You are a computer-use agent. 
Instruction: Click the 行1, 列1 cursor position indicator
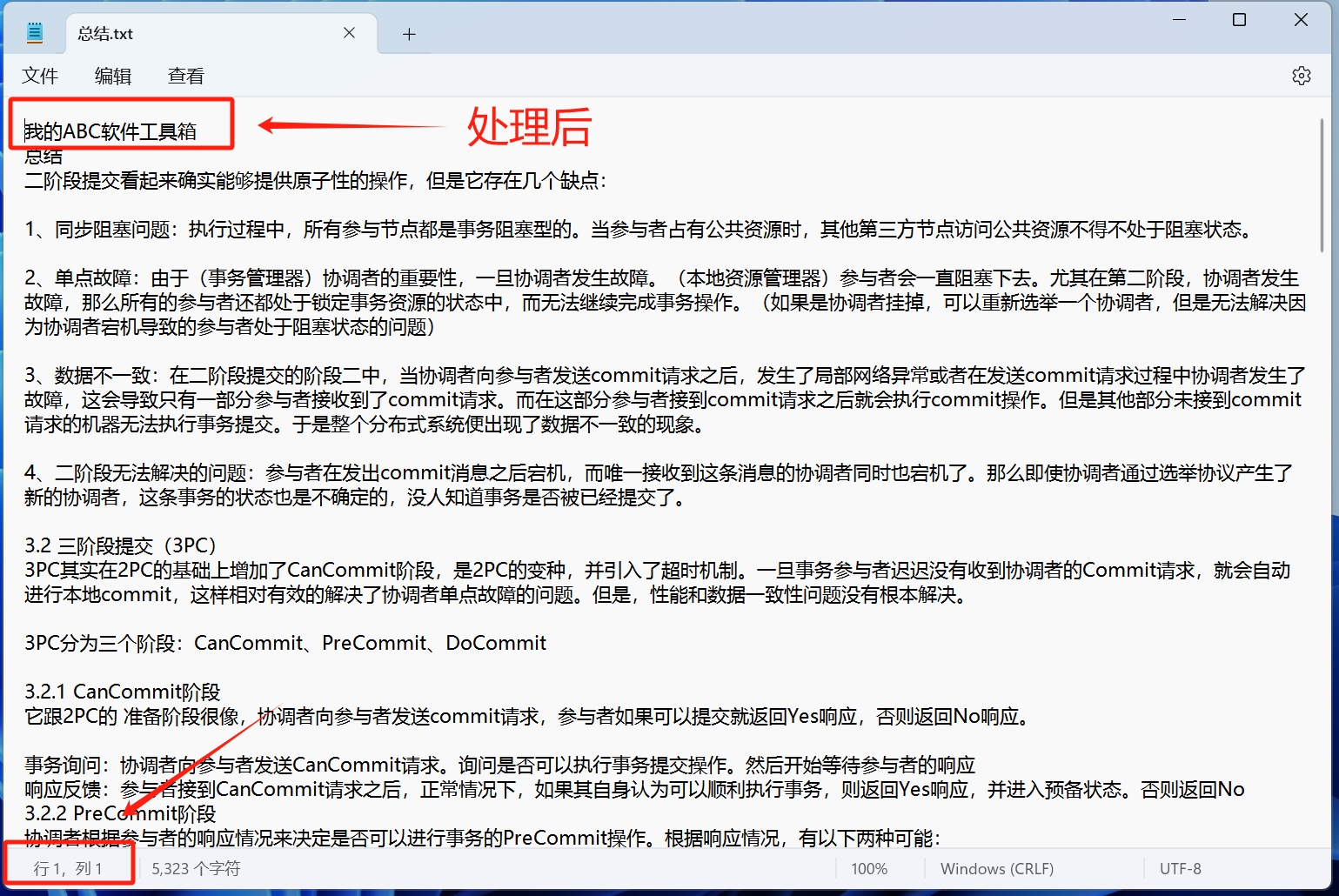tap(69, 867)
